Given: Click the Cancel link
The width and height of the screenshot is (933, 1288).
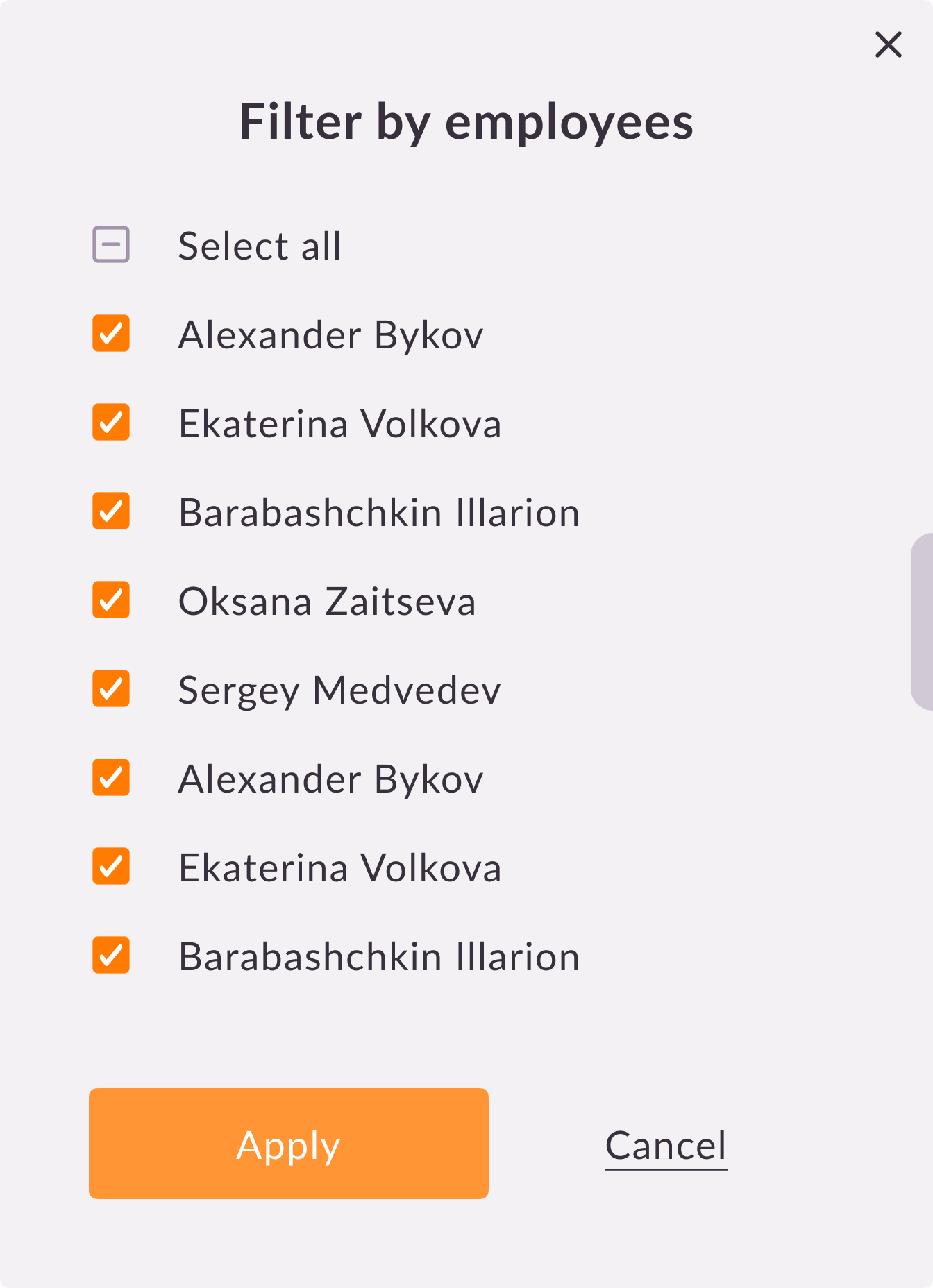Looking at the screenshot, I should pyautogui.click(x=666, y=1145).
